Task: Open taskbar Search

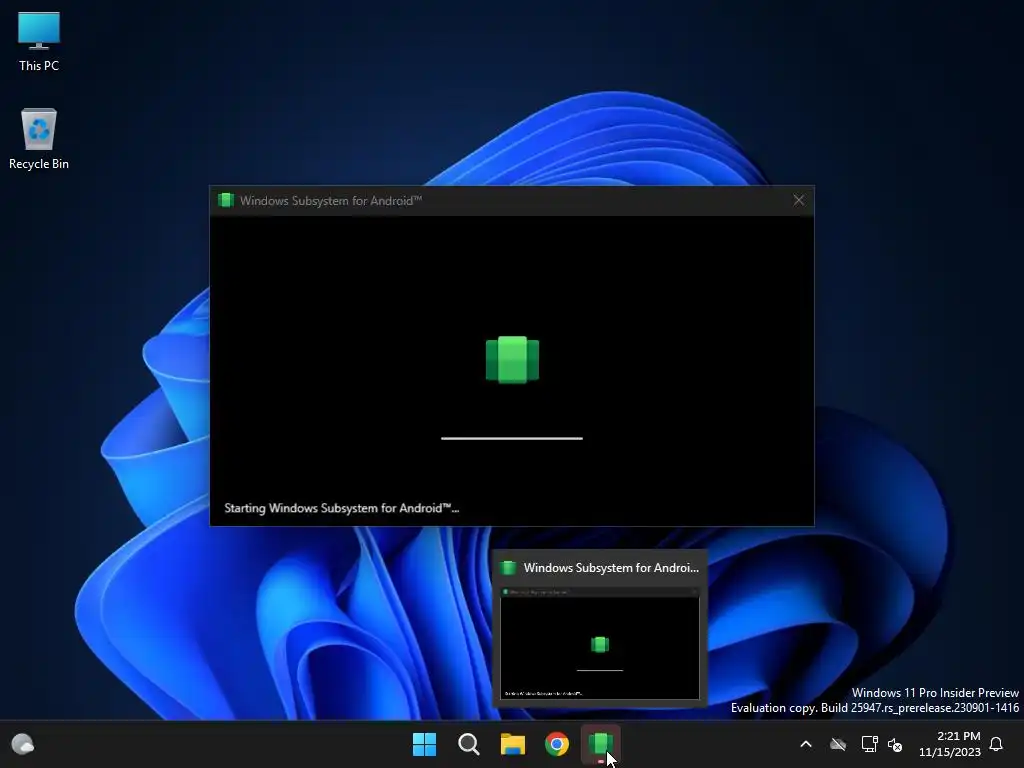Action: click(x=469, y=744)
